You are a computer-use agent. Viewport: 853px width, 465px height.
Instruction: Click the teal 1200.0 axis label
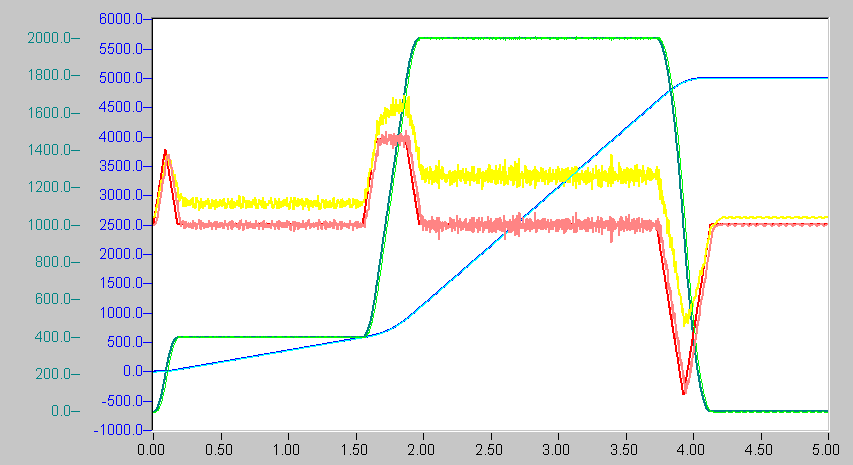(49, 187)
